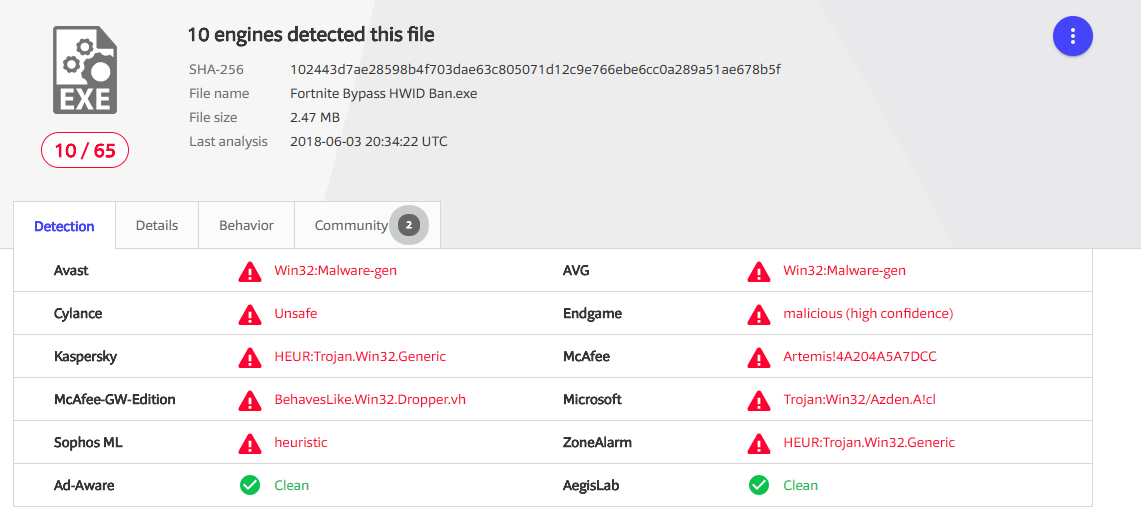Click the Ad-Aware engine name

click(84, 485)
